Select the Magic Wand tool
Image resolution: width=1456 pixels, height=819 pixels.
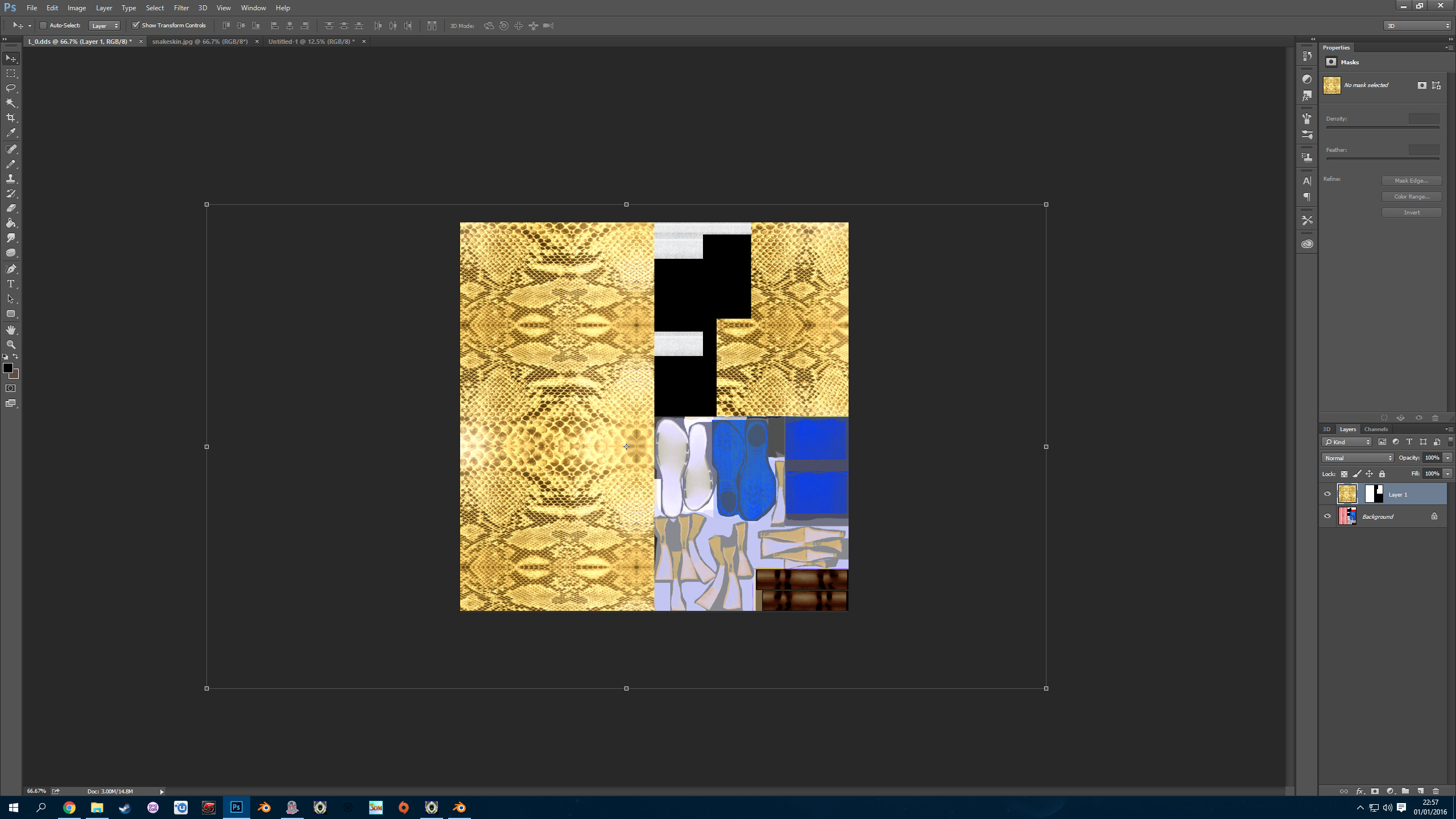(x=11, y=103)
